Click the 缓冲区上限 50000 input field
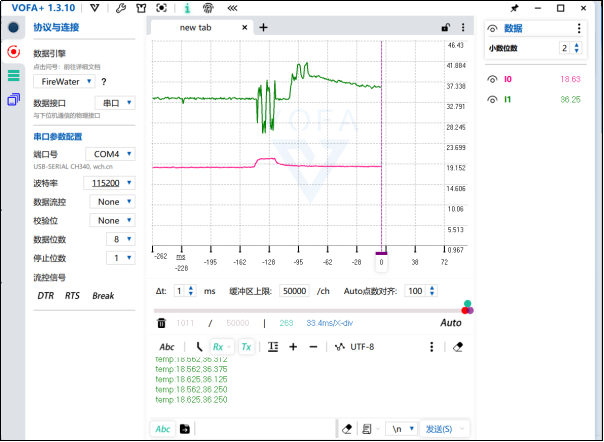The image size is (604, 442). pyautogui.click(x=294, y=291)
